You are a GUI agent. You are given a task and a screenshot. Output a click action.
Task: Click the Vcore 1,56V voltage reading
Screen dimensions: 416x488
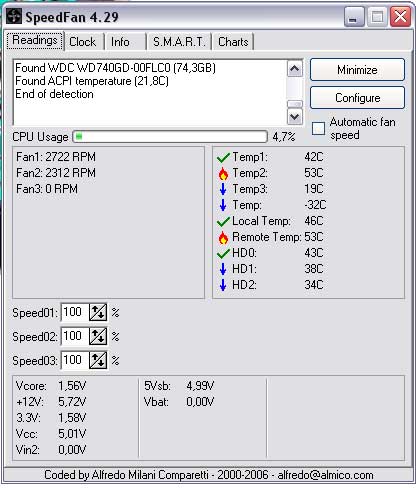(x=51, y=386)
